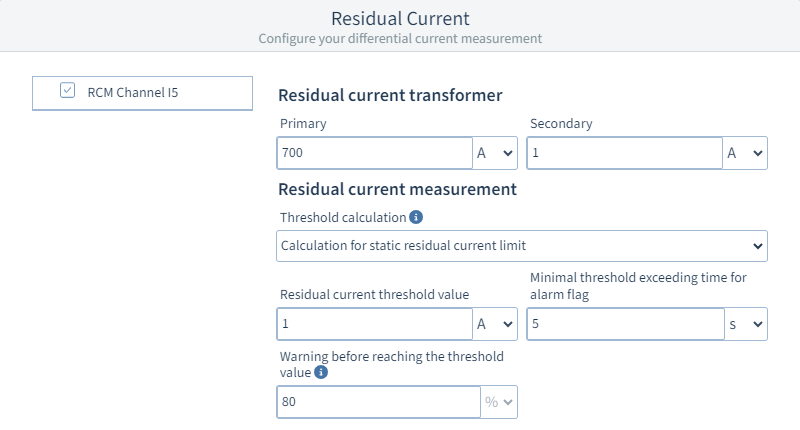The image size is (800, 430).
Task: Expand the Threshold calculation method dropdown
Action: tap(521, 245)
